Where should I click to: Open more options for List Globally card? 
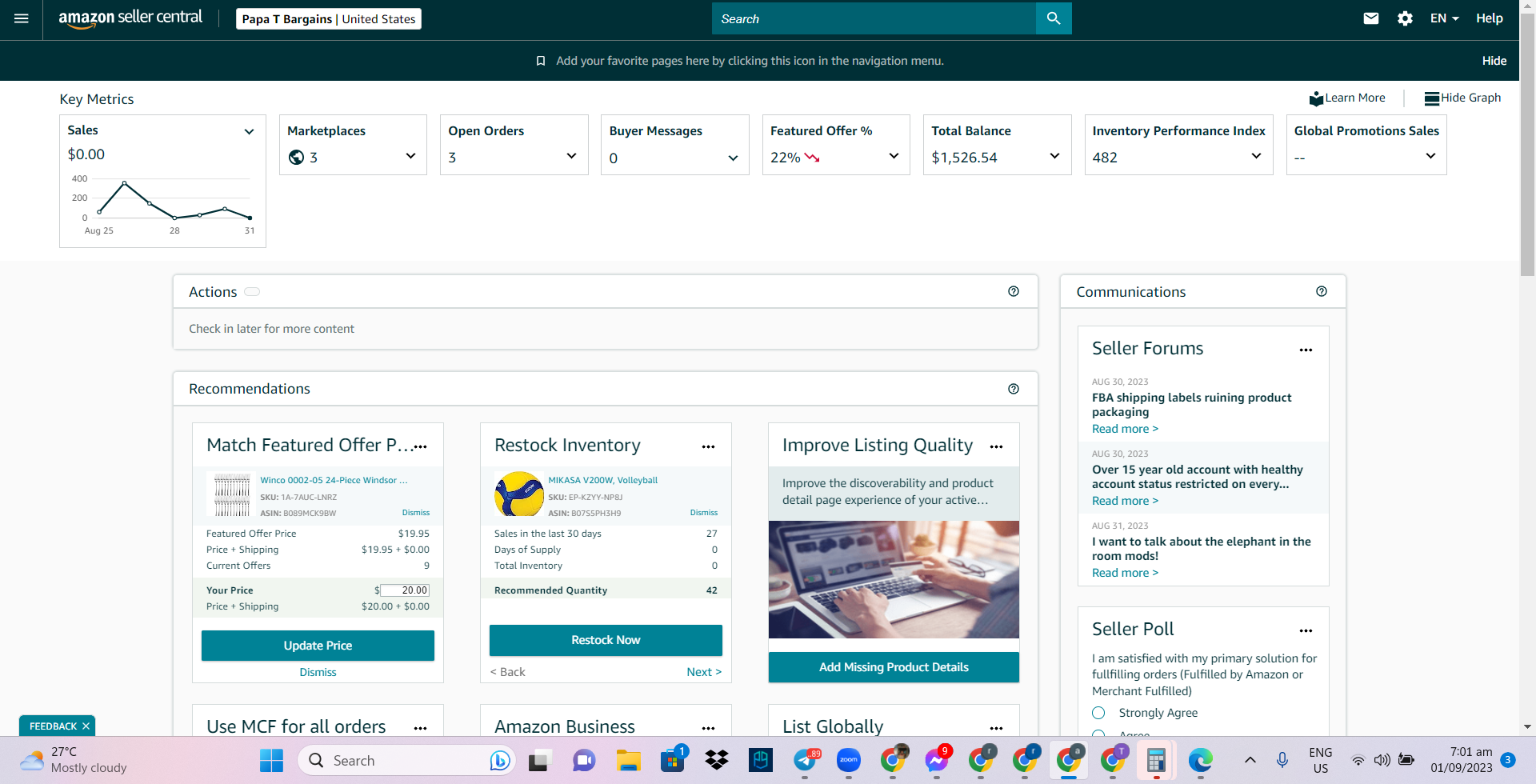996,728
